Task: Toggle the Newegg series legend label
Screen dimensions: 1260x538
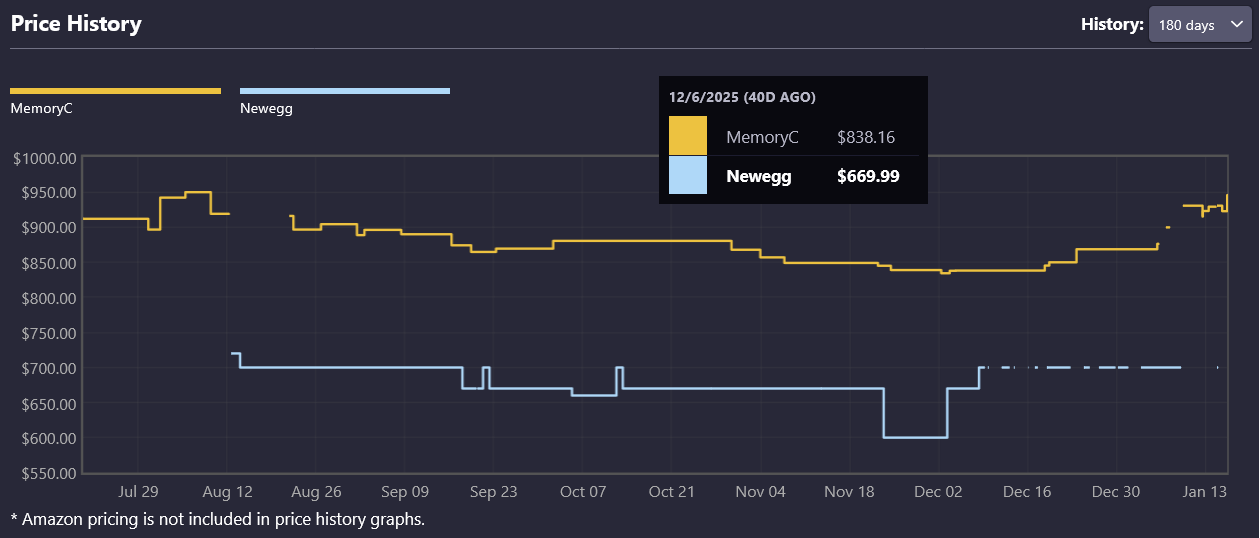Action: [266, 109]
